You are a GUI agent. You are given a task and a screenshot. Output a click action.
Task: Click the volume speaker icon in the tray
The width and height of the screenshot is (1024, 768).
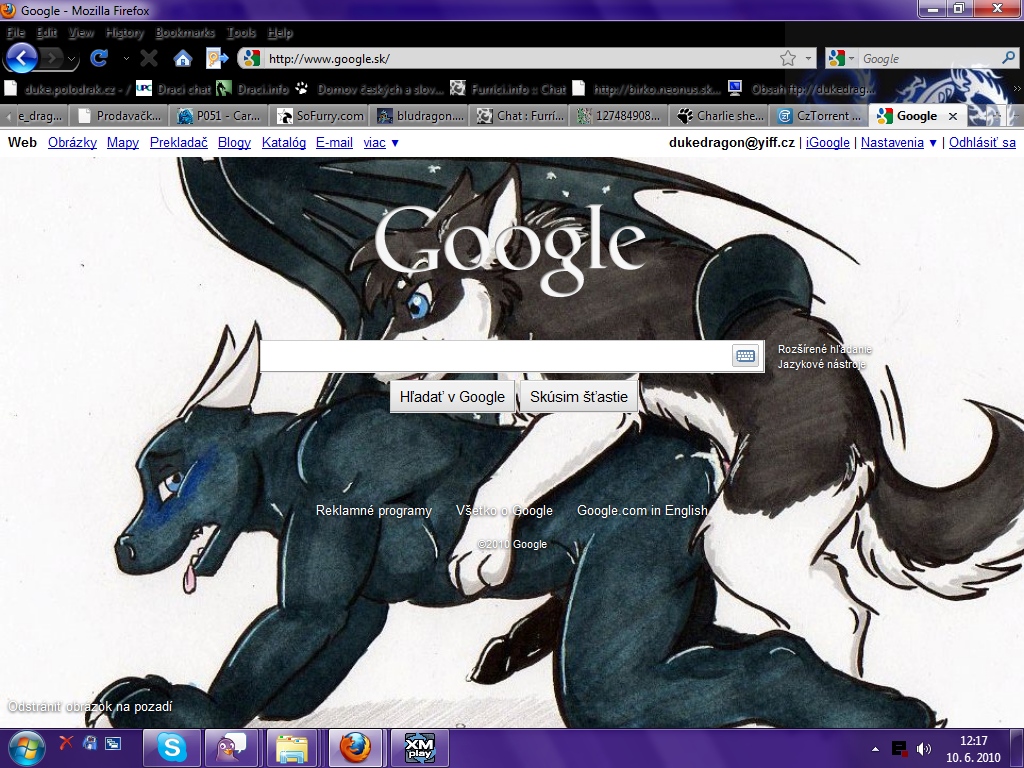click(x=923, y=748)
